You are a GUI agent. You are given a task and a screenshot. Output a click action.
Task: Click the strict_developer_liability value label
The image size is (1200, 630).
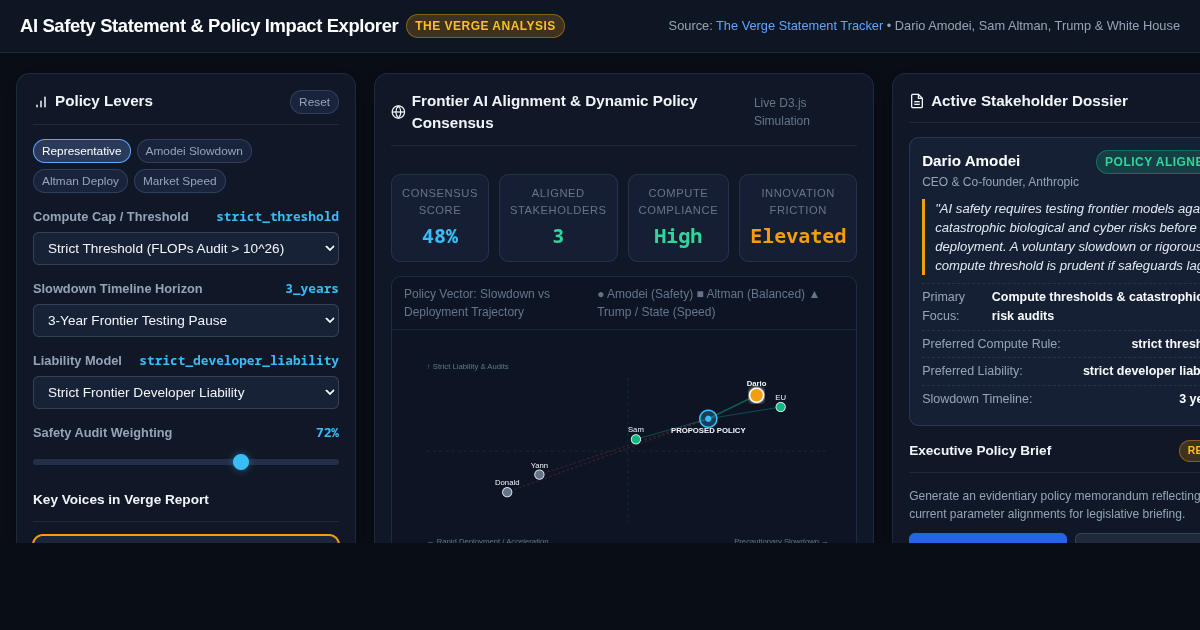coord(239,361)
